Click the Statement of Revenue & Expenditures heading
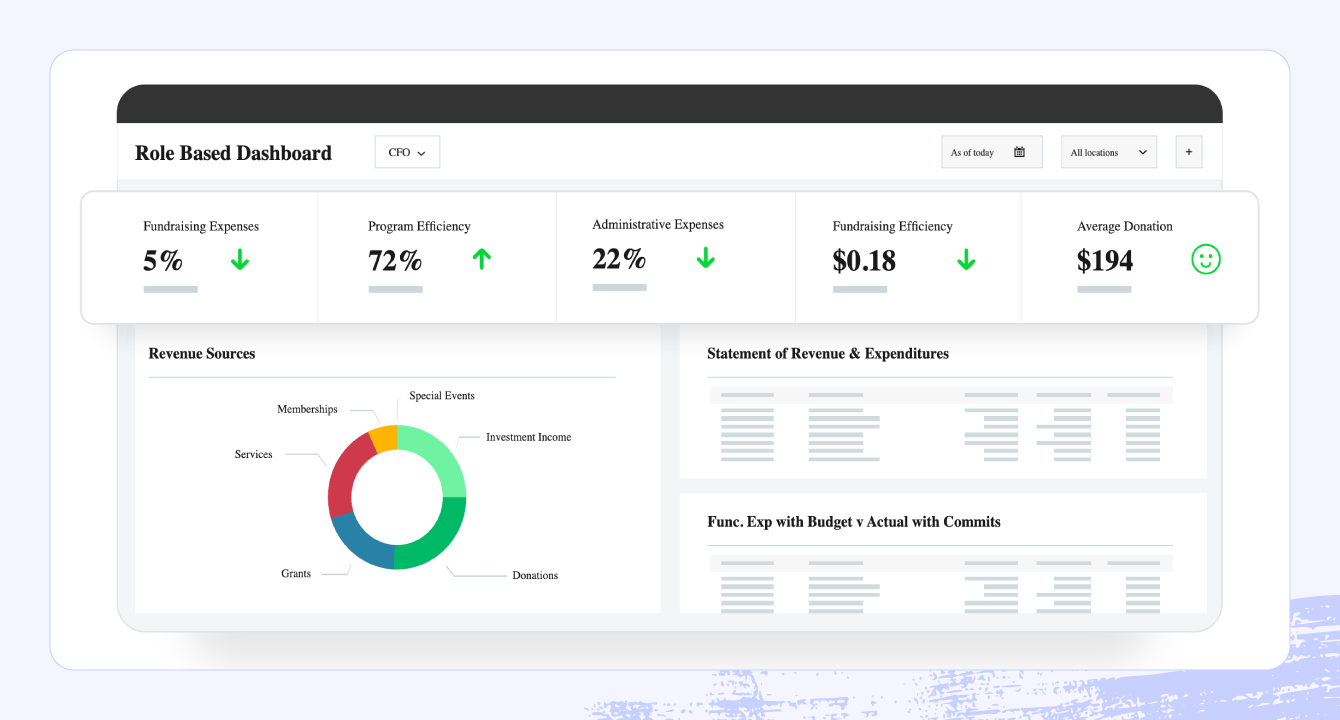Screen dimensions: 1340x720 [x=828, y=353]
